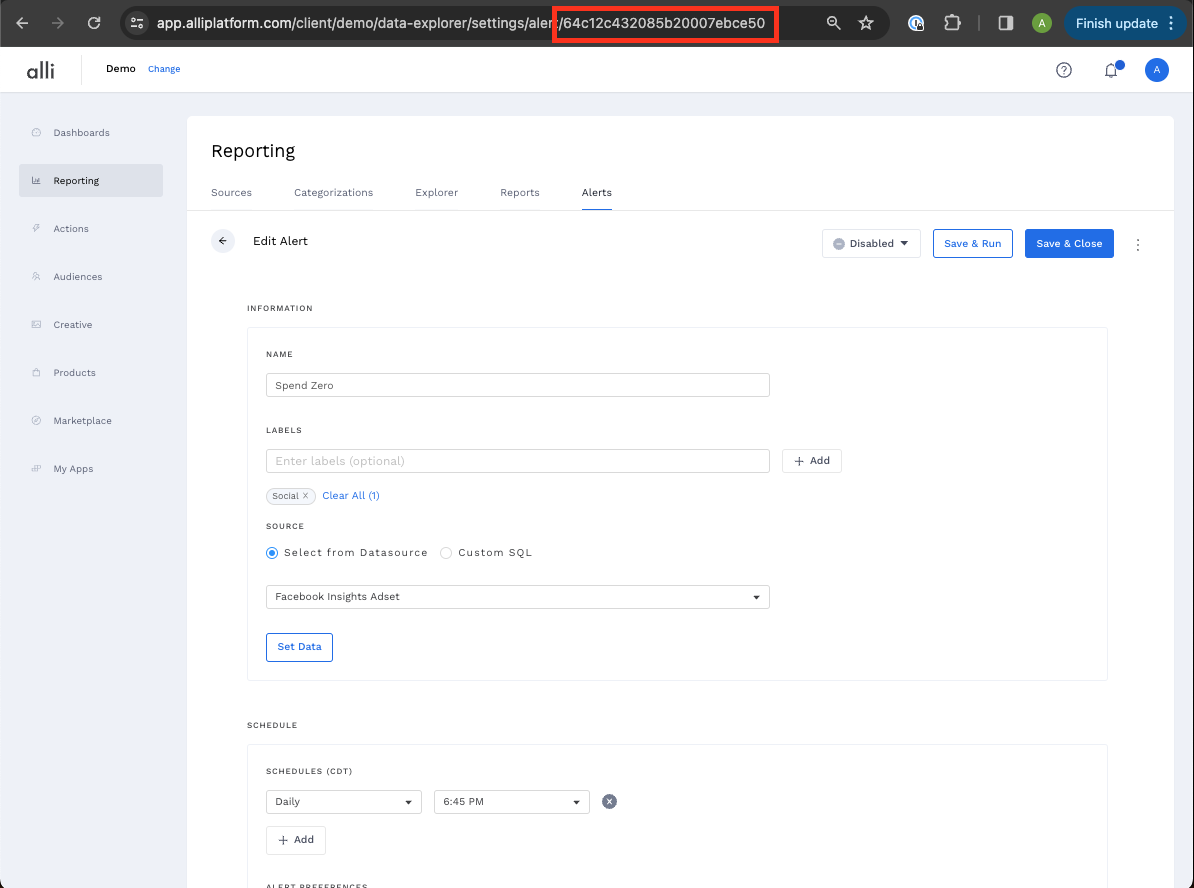Click the browser forward arrow
Image resolution: width=1194 pixels, height=888 pixels.
(58, 24)
